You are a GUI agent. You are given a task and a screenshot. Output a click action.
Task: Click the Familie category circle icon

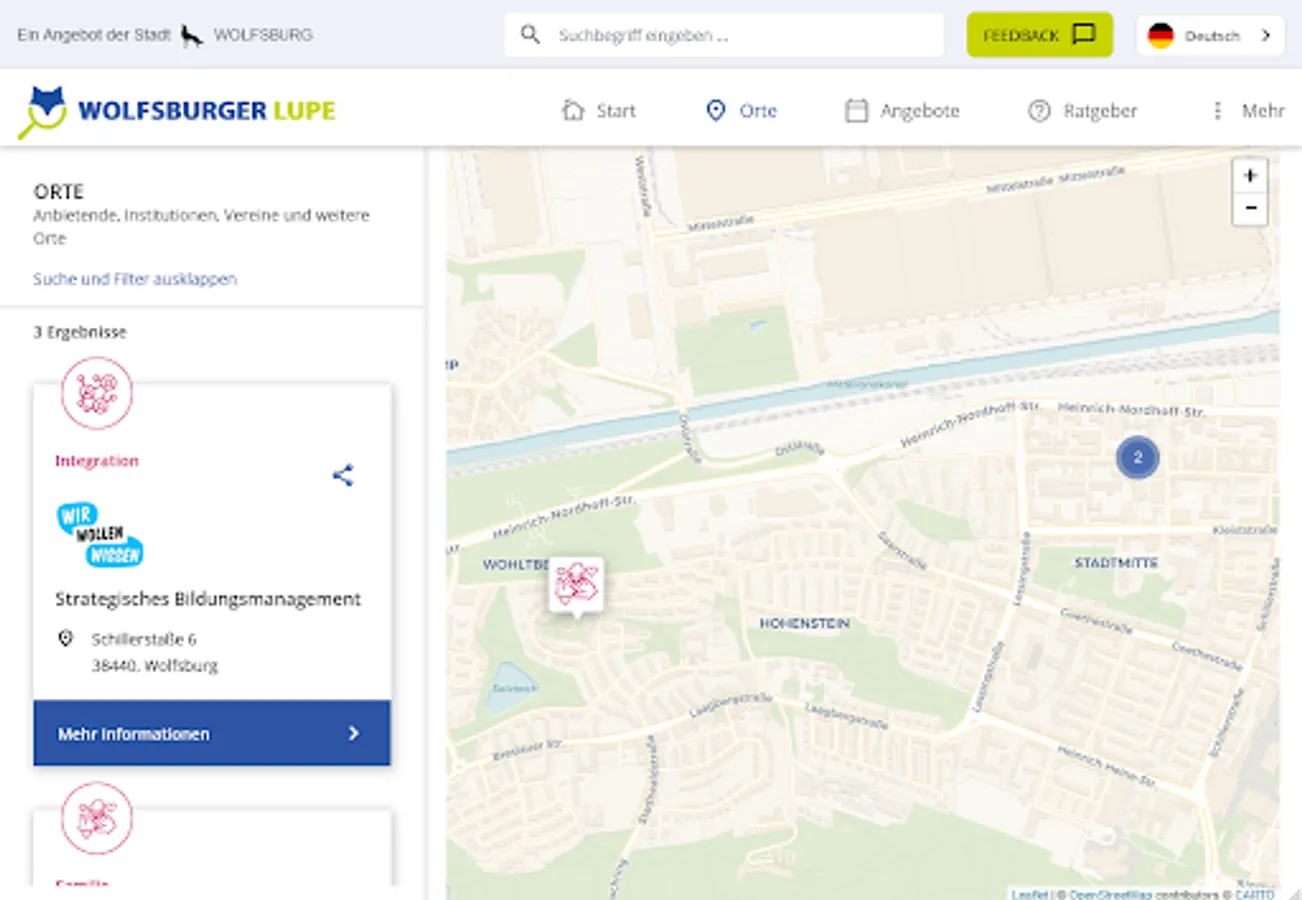97,818
